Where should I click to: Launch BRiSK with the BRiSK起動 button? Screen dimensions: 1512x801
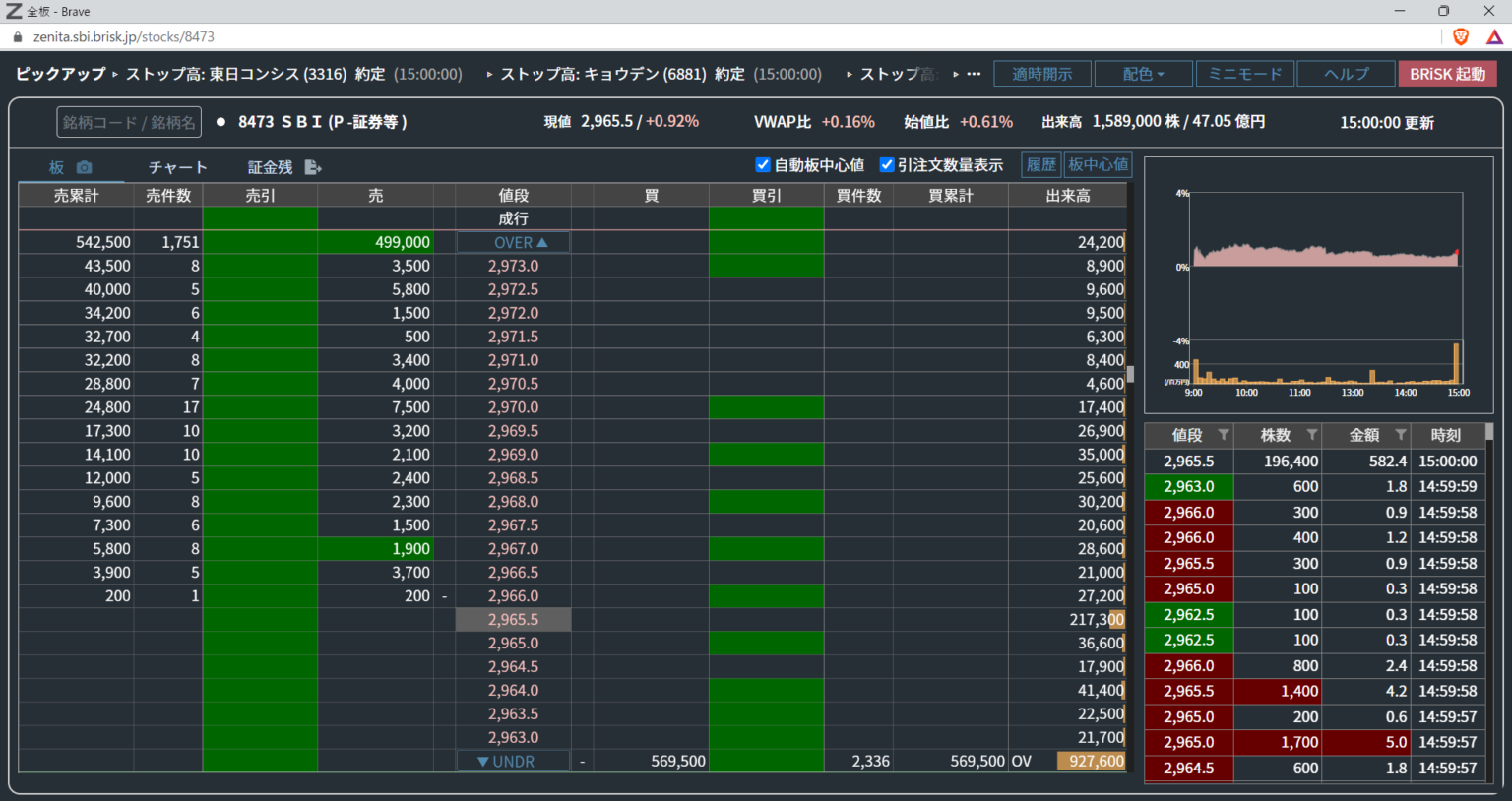(1447, 73)
